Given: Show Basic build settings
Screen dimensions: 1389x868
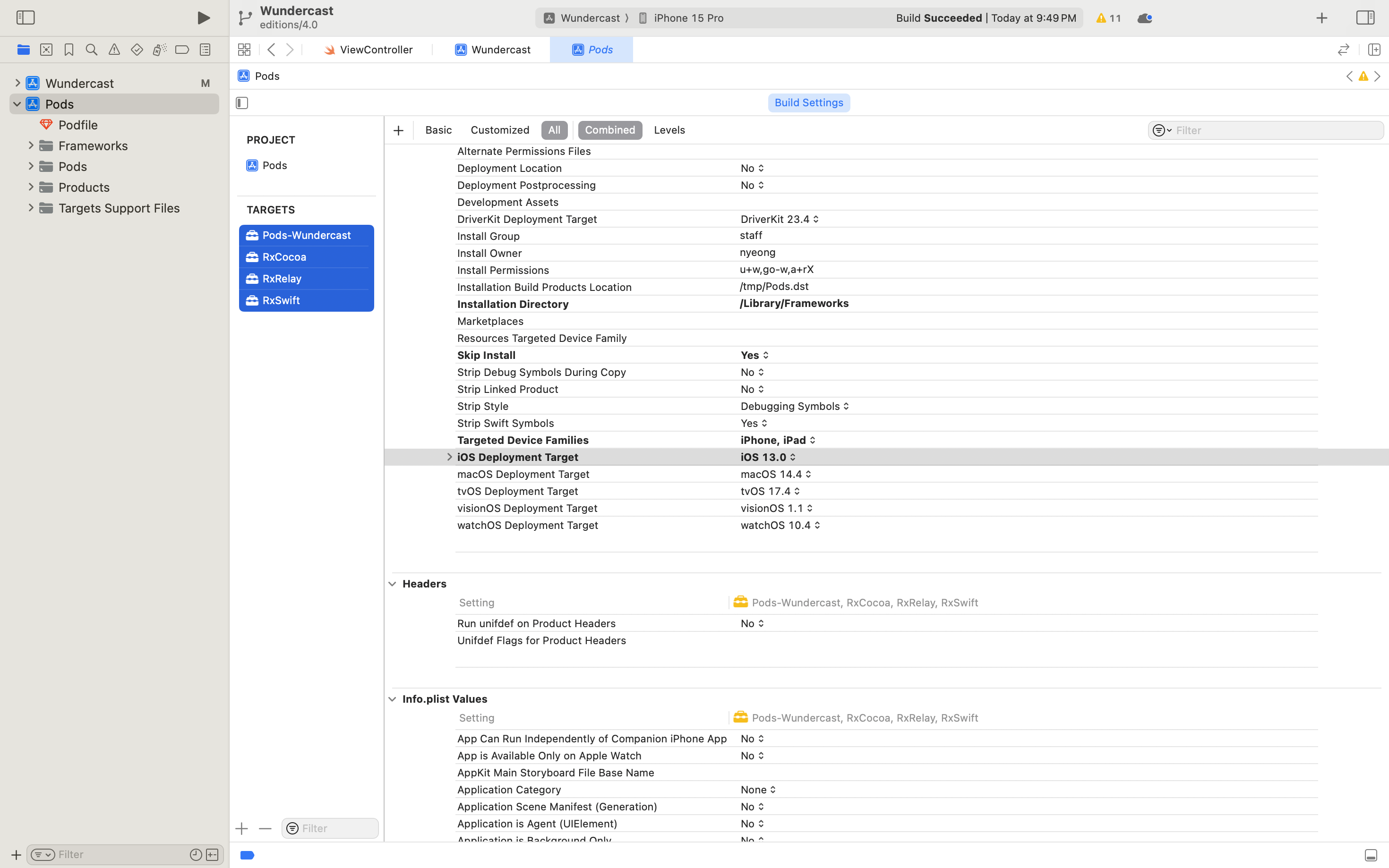Looking at the screenshot, I should [439, 130].
